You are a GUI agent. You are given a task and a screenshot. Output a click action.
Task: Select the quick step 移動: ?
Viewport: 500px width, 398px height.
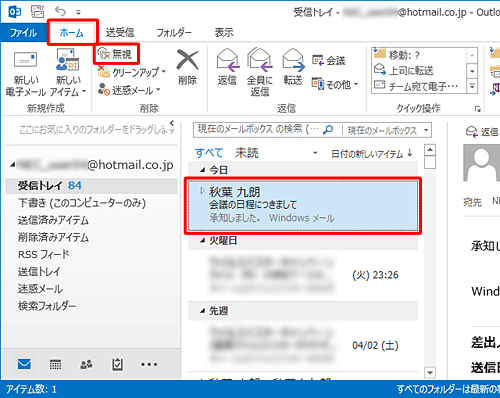[x=418, y=55]
